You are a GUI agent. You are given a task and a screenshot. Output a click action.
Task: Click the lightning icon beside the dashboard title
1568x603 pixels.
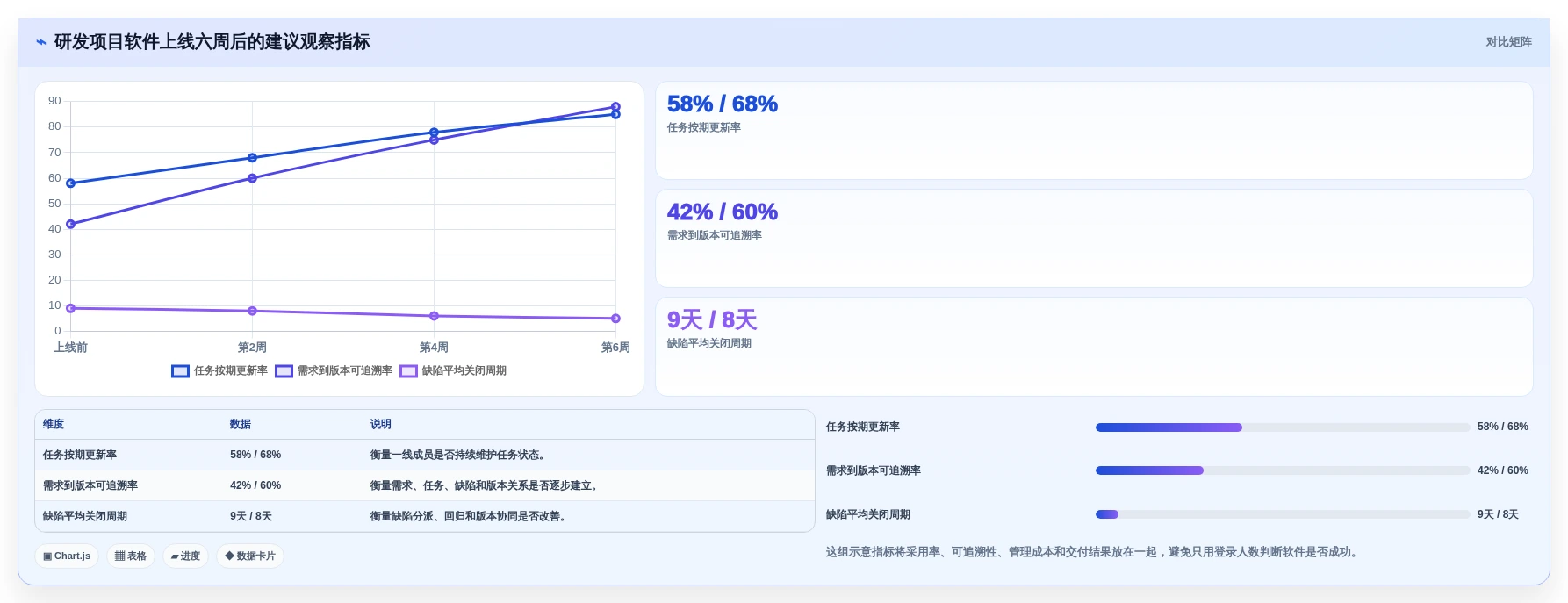pyautogui.click(x=41, y=42)
